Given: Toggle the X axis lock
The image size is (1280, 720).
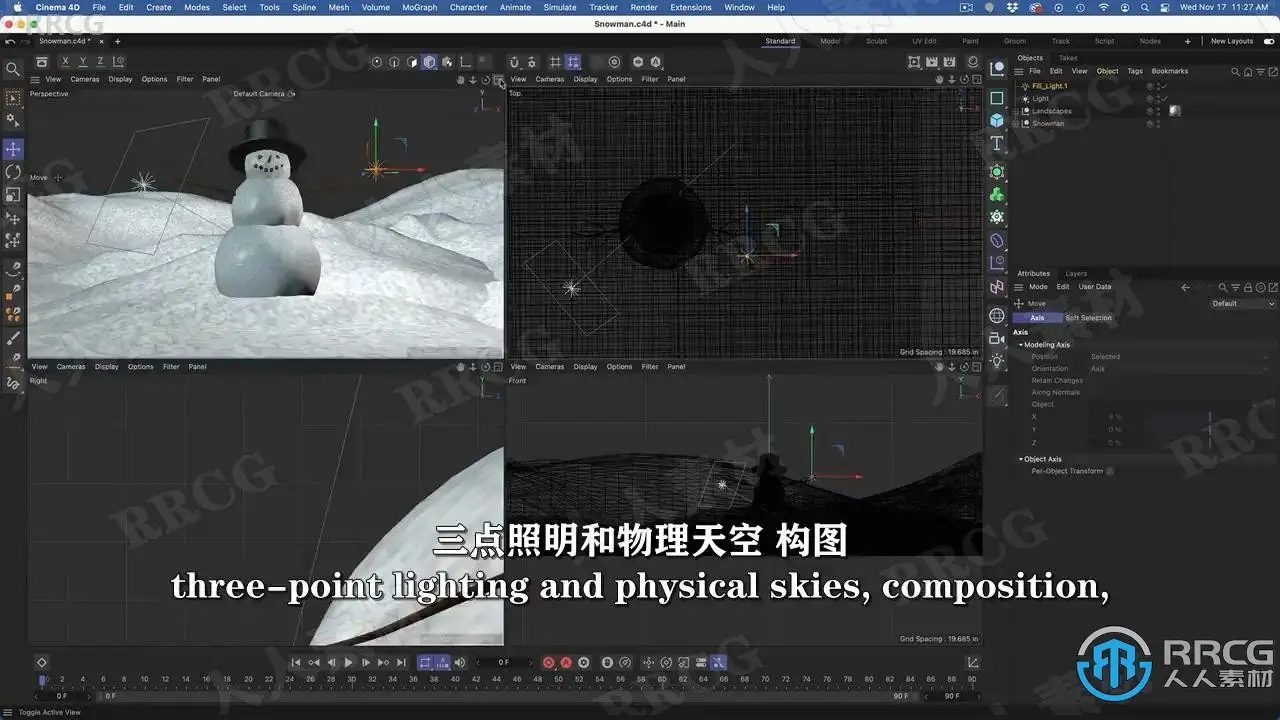Looking at the screenshot, I should (66, 62).
